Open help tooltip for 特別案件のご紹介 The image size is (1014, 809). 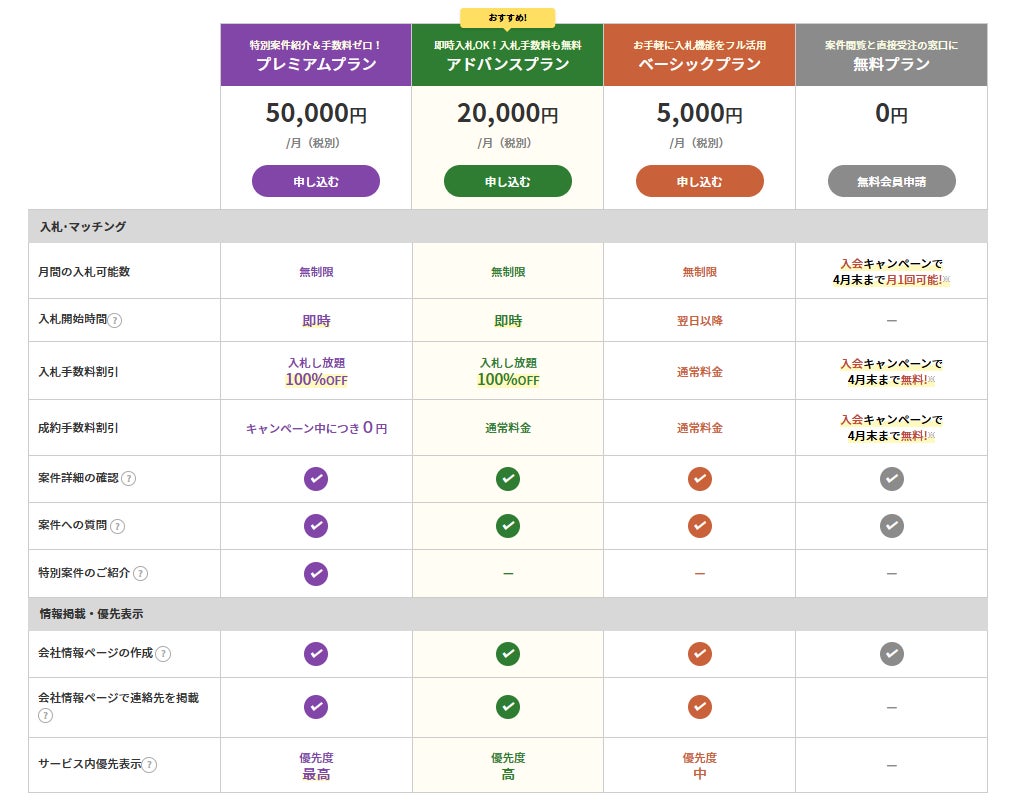point(140,574)
